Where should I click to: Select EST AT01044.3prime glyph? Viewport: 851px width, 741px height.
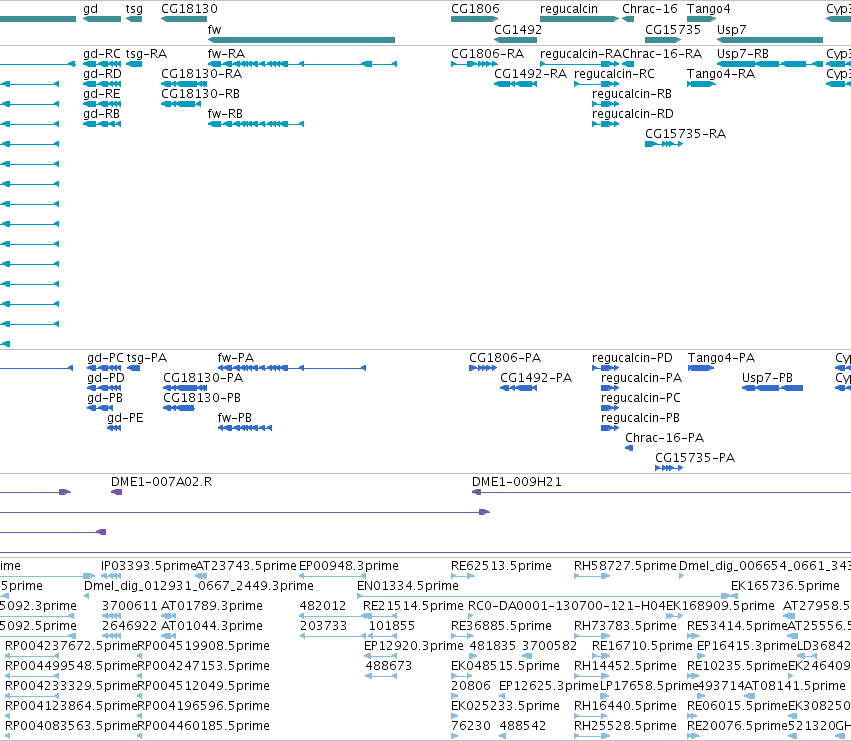[x=169, y=636]
